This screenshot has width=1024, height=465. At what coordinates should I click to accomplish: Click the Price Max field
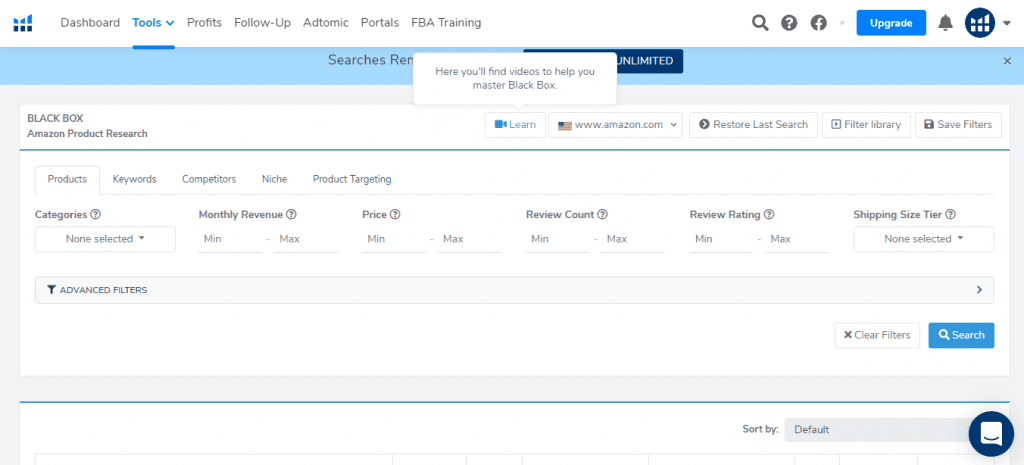470,240
